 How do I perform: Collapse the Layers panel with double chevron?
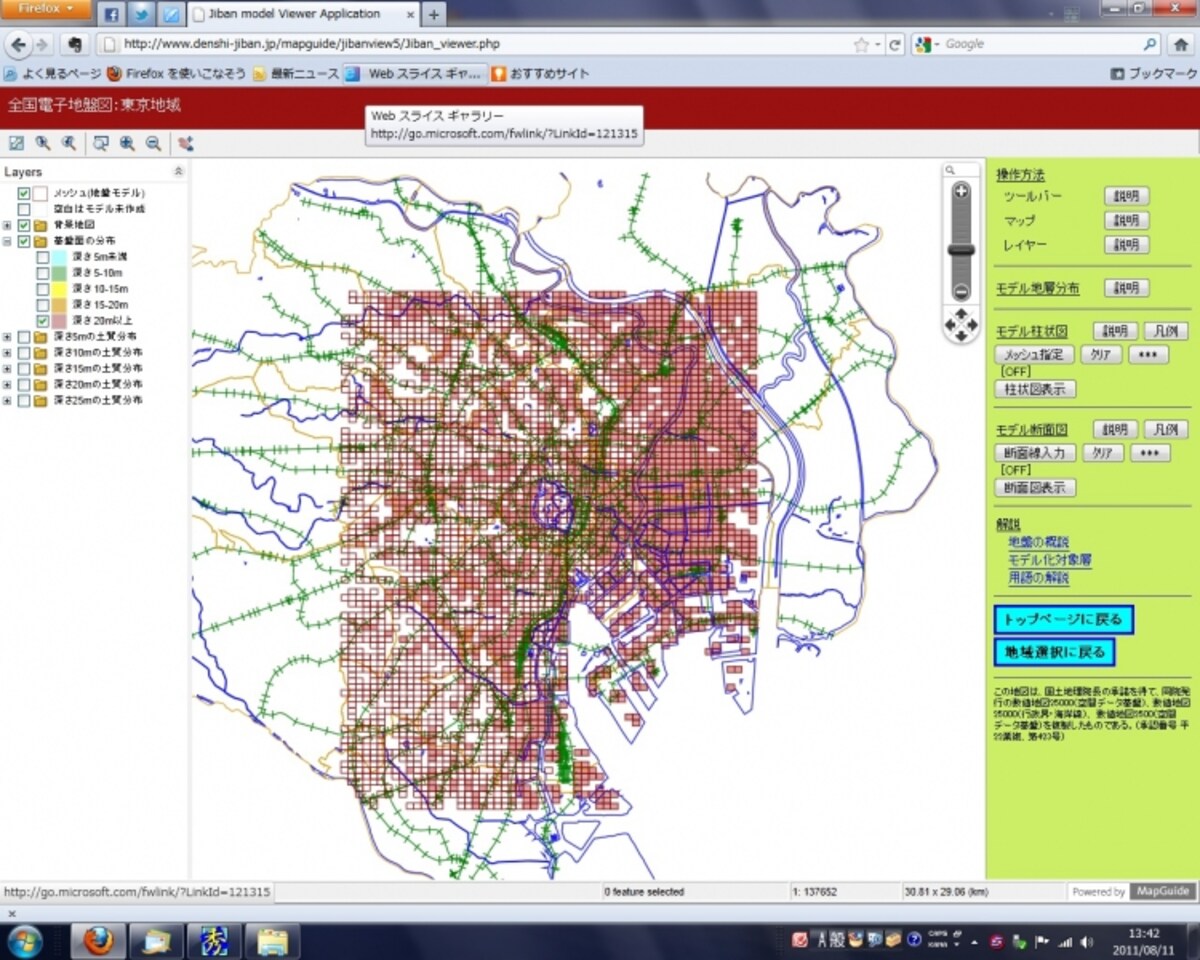pos(178,172)
